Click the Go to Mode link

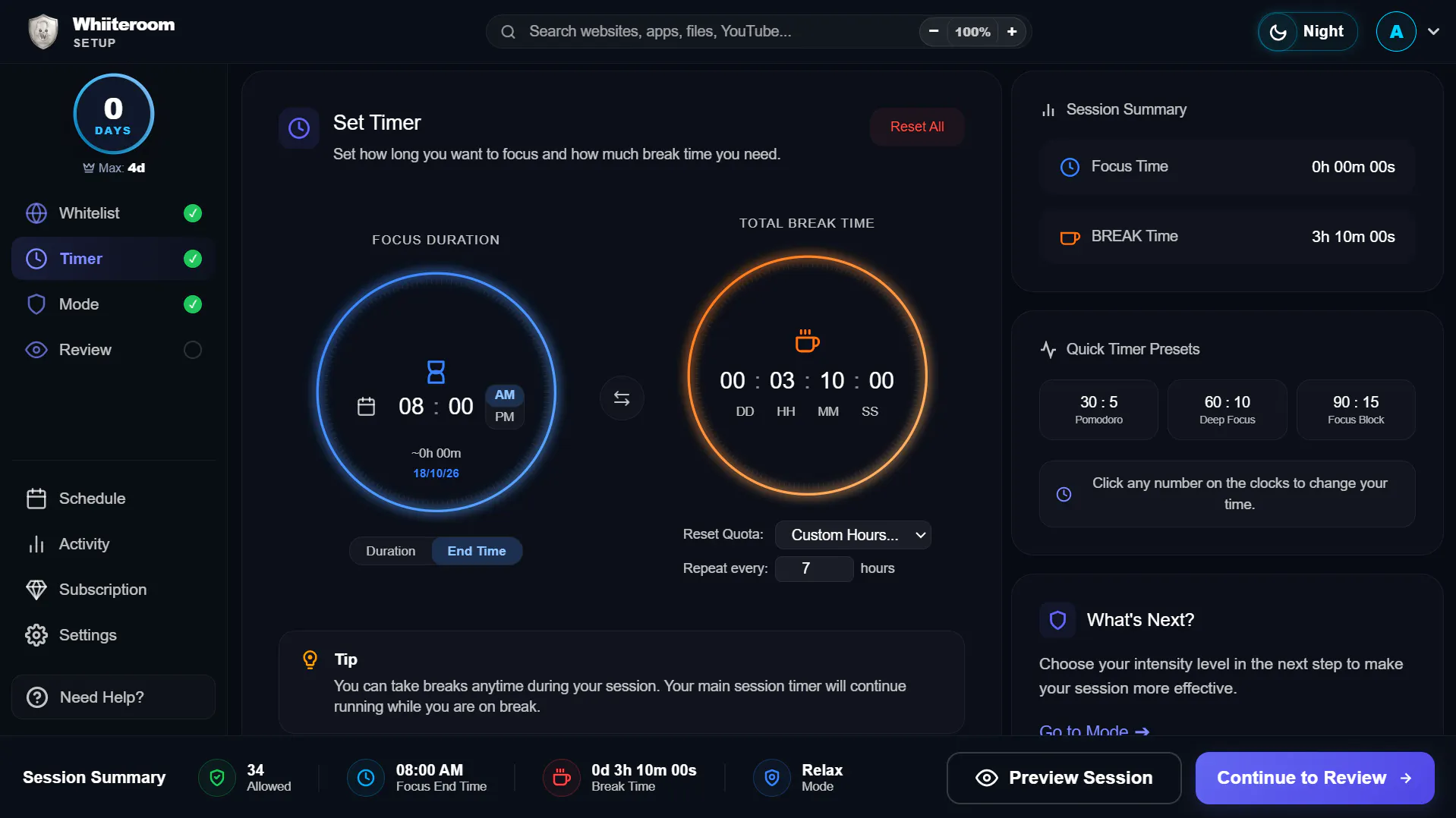[x=1094, y=731]
